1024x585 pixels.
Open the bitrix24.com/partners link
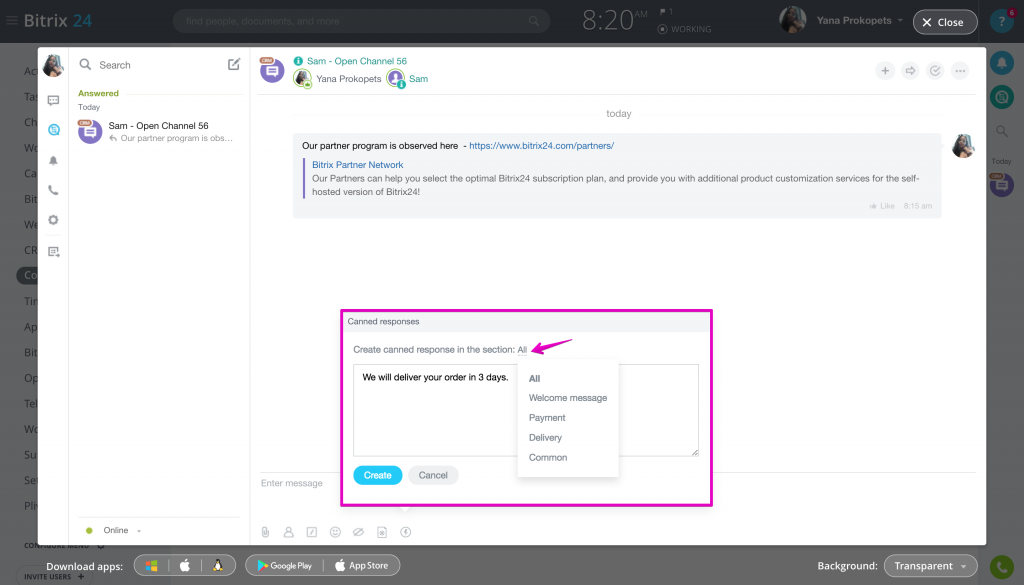[x=541, y=146]
